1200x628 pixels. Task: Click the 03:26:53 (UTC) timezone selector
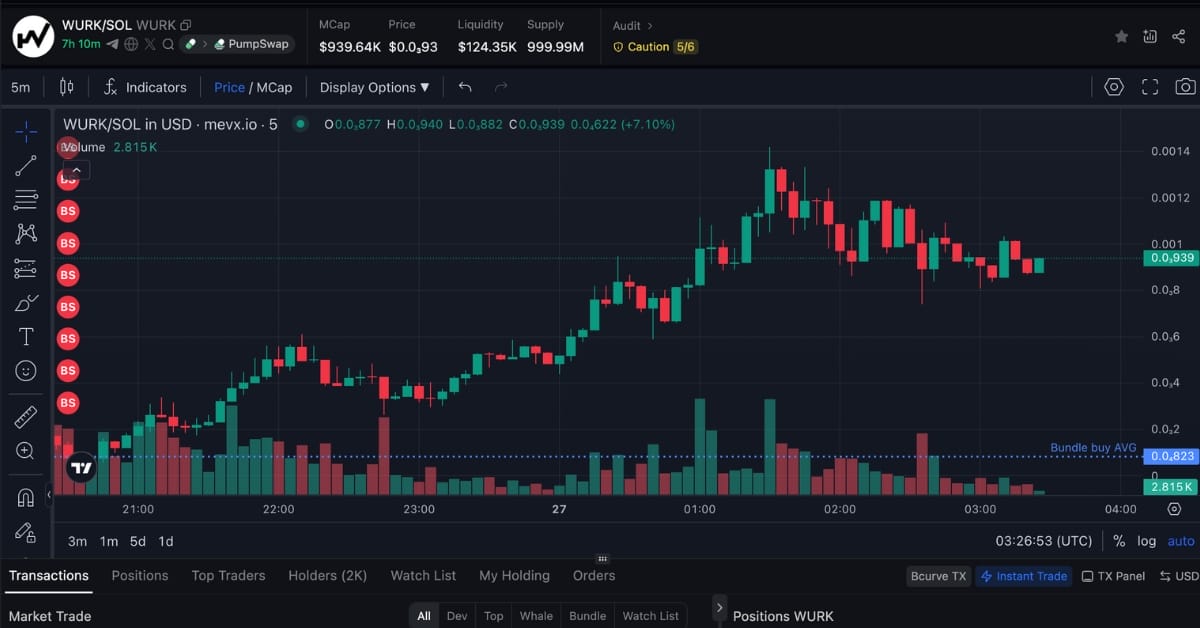[1044, 541]
